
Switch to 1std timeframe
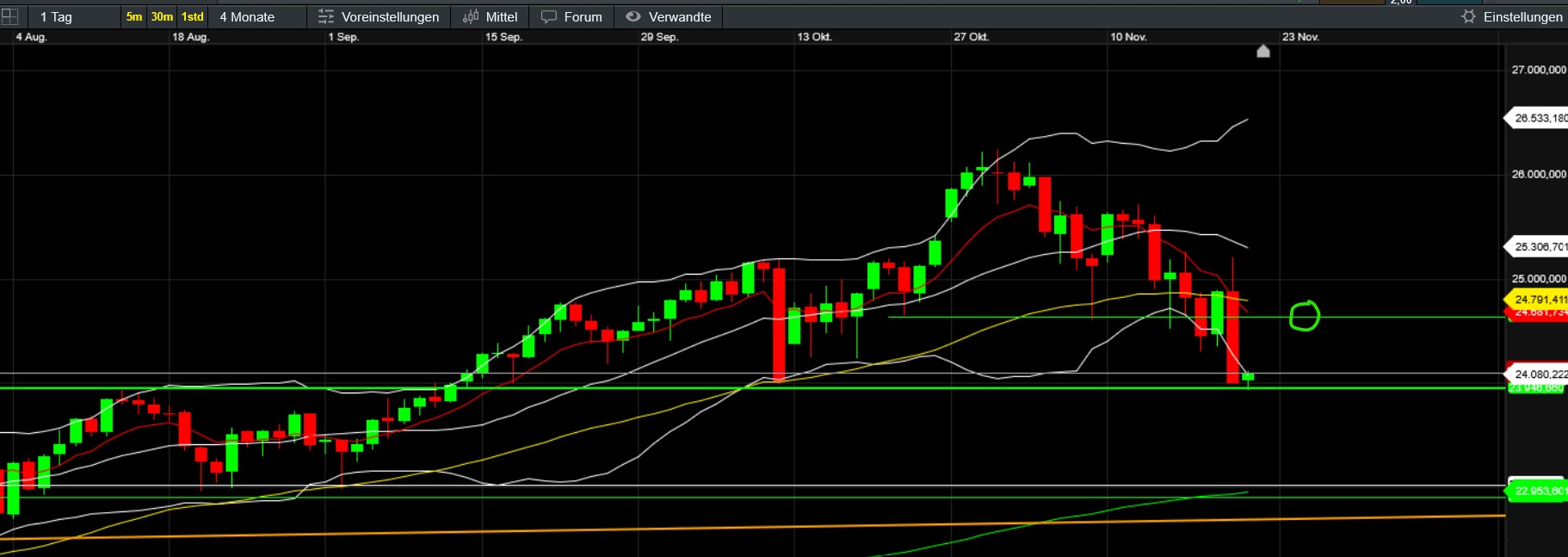point(193,16)
